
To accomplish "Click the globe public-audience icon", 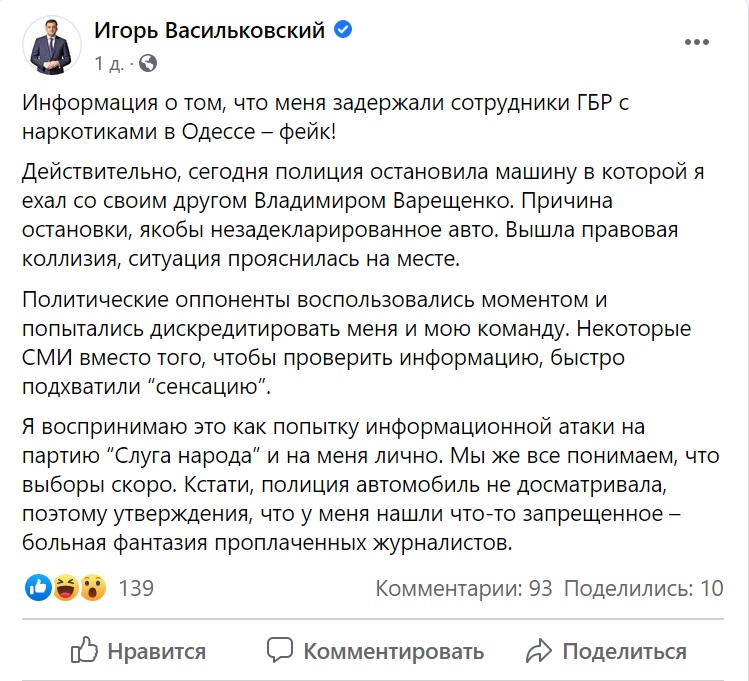I will click(148, 64).
